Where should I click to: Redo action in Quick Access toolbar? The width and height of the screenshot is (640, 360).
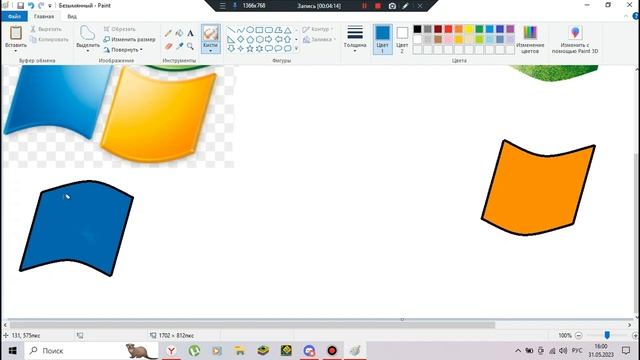(x=41, y=6)
